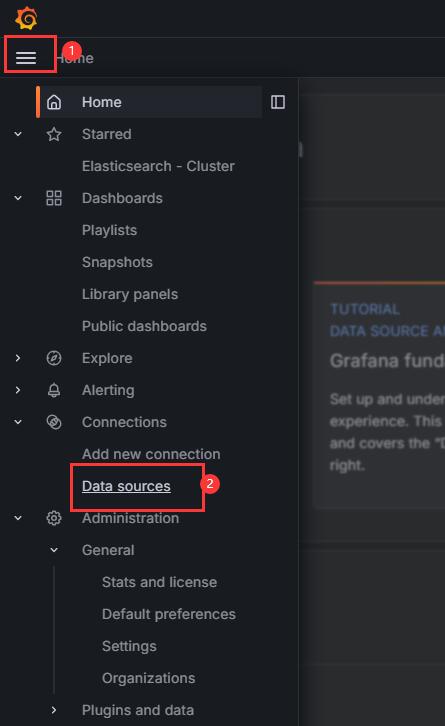
Task: Click the Administration gear icon
Action: [x=54, y=518]
